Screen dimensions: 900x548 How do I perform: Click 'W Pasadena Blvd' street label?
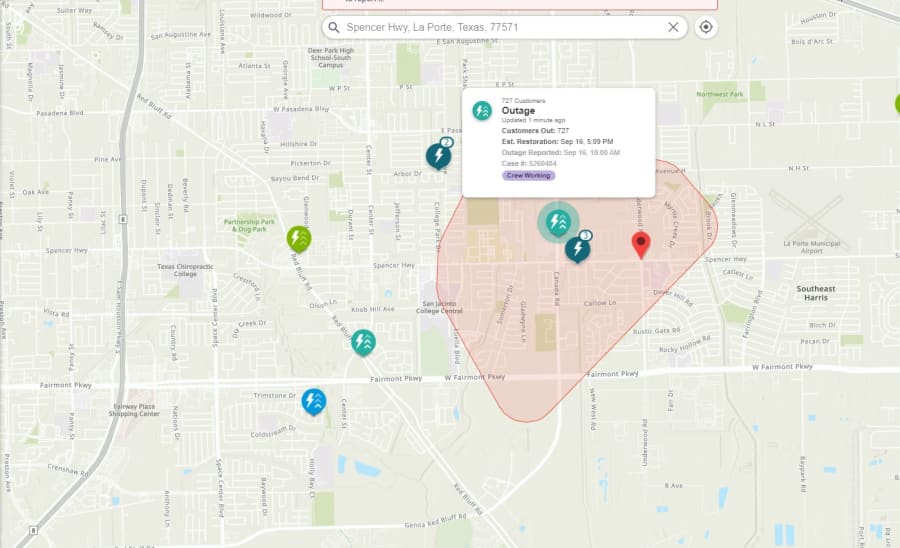pos(301,108)
